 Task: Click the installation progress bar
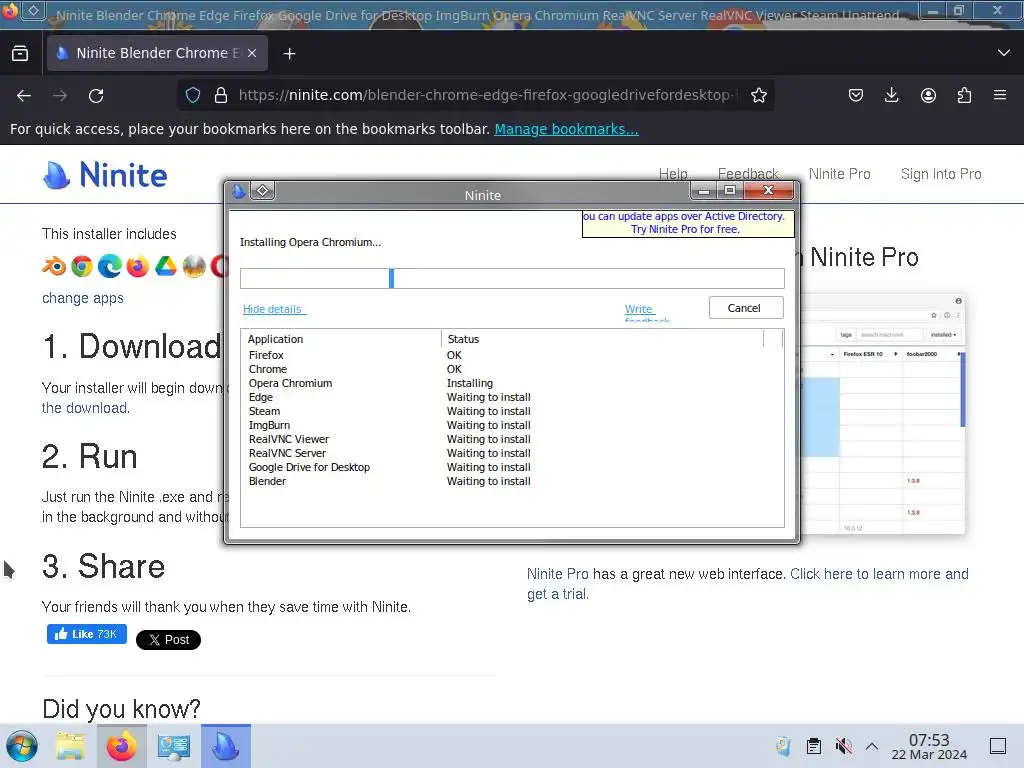(512, 278)
